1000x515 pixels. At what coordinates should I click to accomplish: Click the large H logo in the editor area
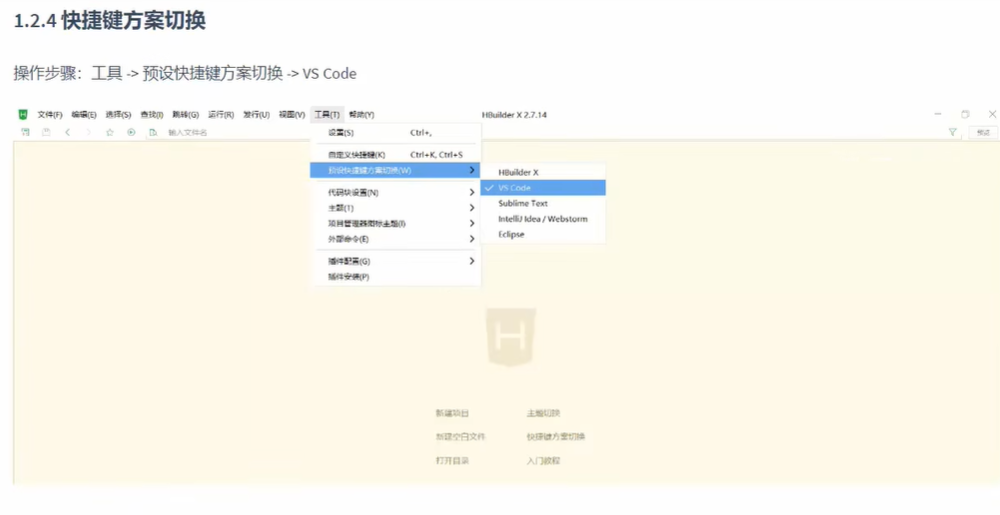[x=510, y=337]
